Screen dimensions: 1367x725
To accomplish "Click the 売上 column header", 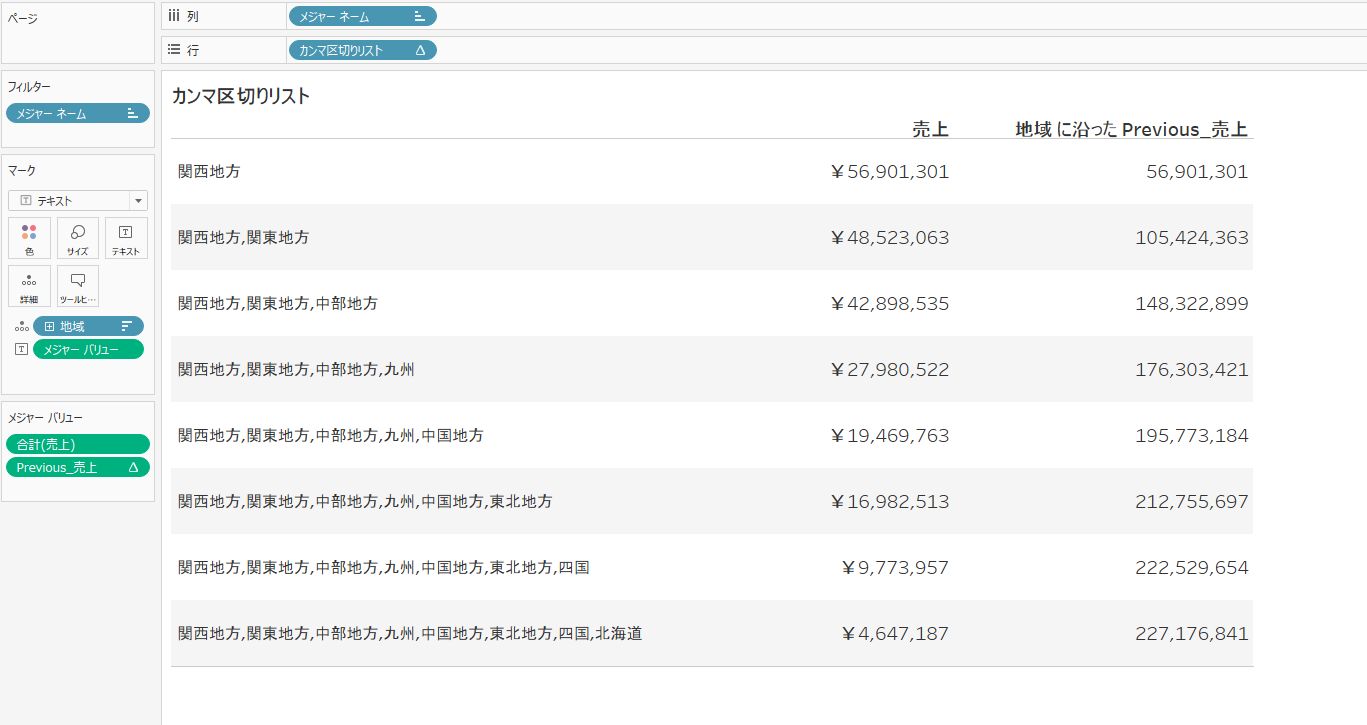I will (930, 129).
